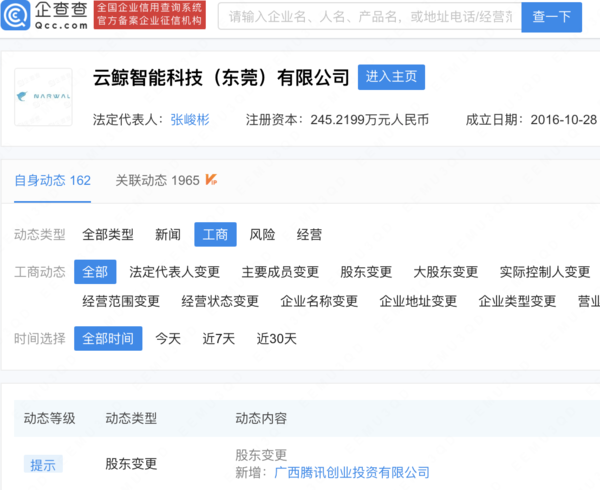
Task: Open legal representative 张峻彬 link
Action: pyautogui.click(x=190, y=120)
